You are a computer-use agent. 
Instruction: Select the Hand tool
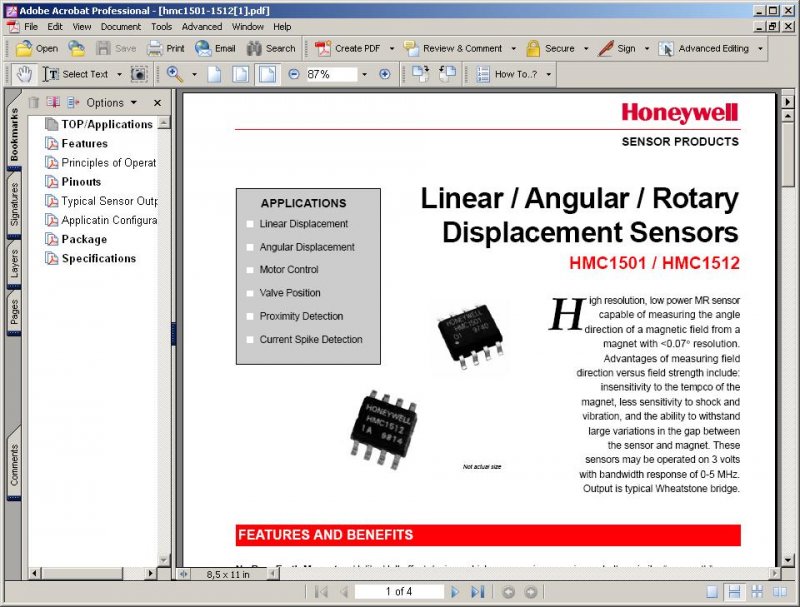(x=24, y=74)
